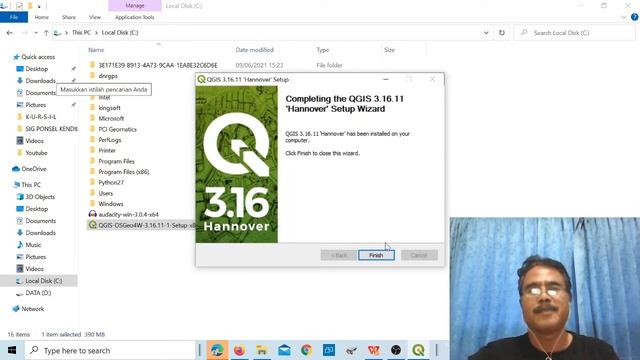640x360 pixels.
Task: Select the PerfLogs folder
Action: 109,140
